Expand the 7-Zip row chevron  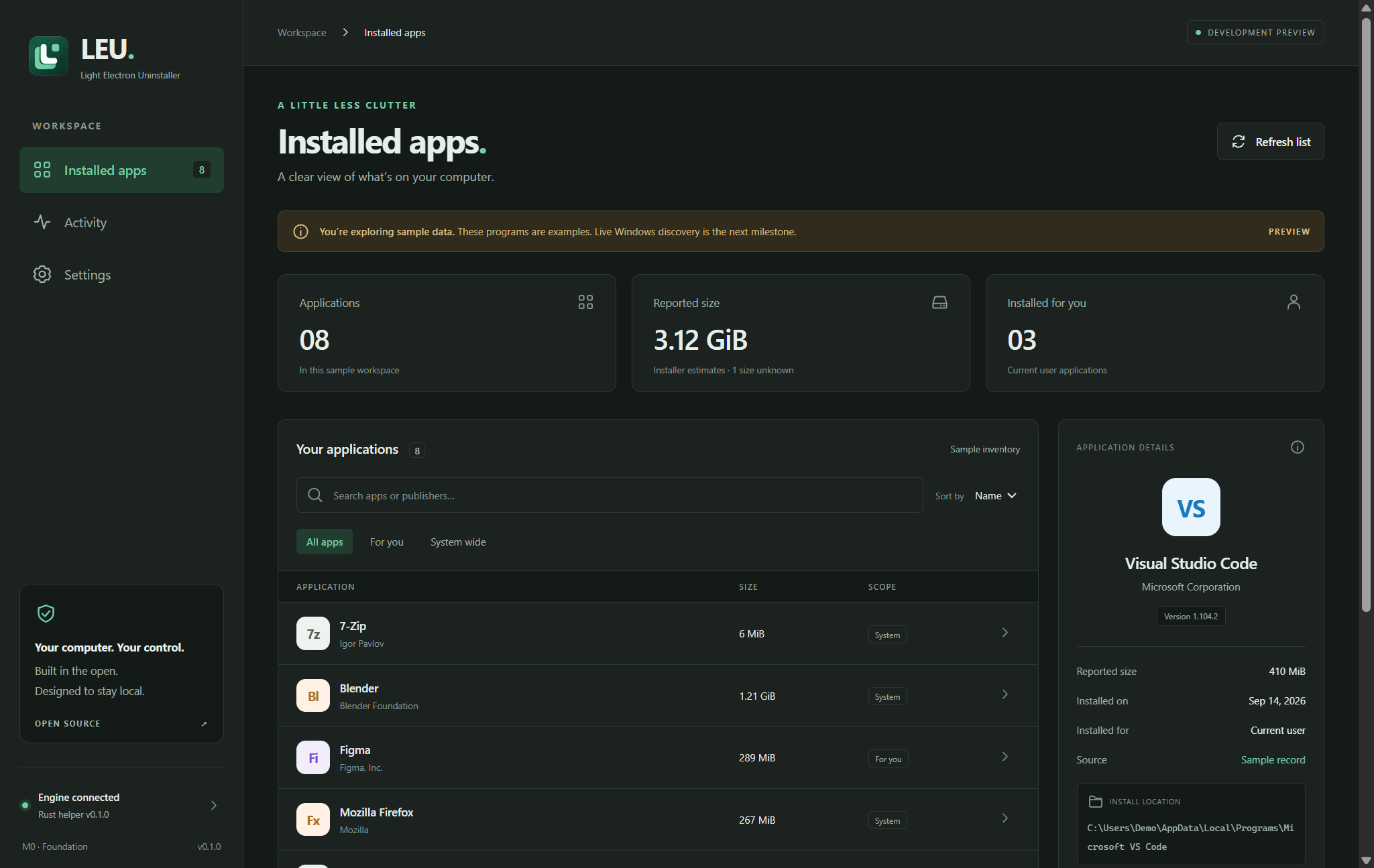click(1005, 633)
